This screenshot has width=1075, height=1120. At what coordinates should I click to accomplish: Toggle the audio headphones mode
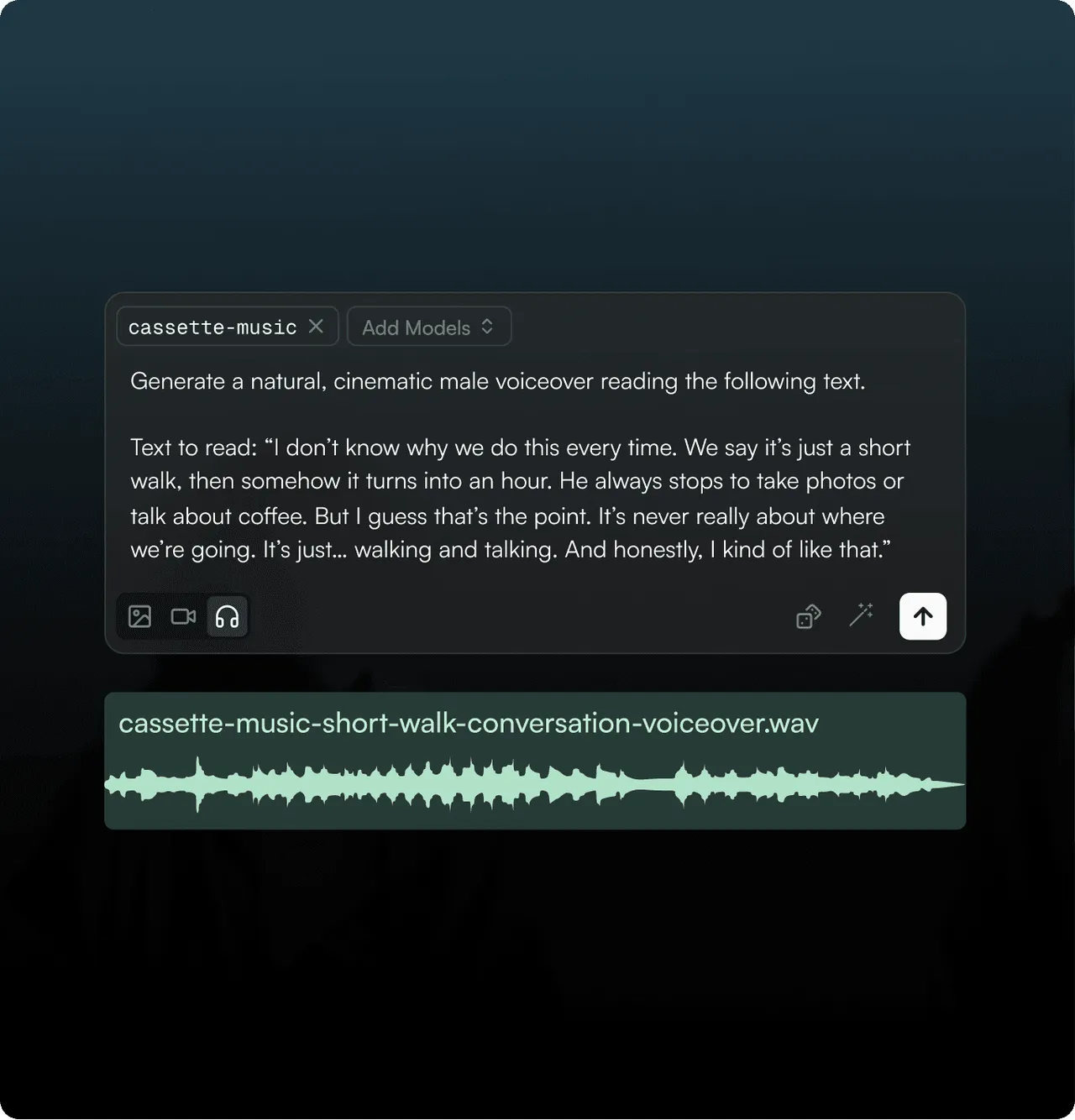click(x=227, y=616)
